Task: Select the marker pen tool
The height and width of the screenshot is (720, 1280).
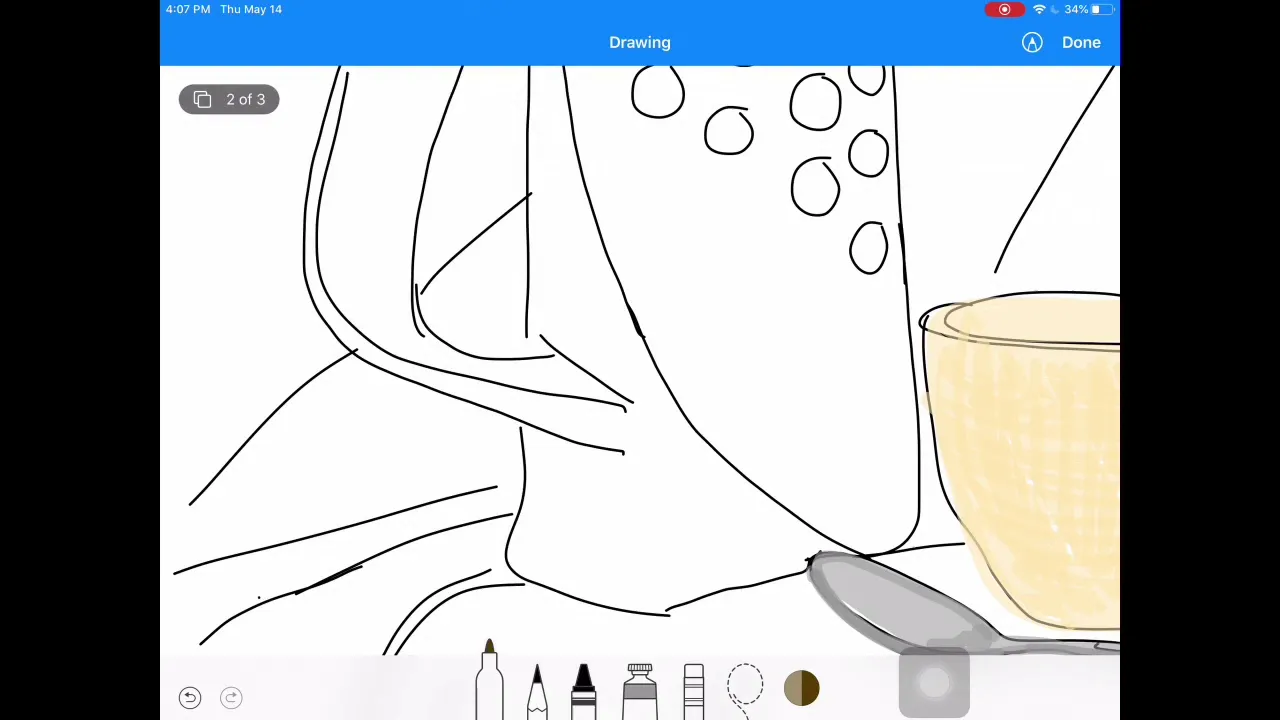Action: (x=489, y=678)
